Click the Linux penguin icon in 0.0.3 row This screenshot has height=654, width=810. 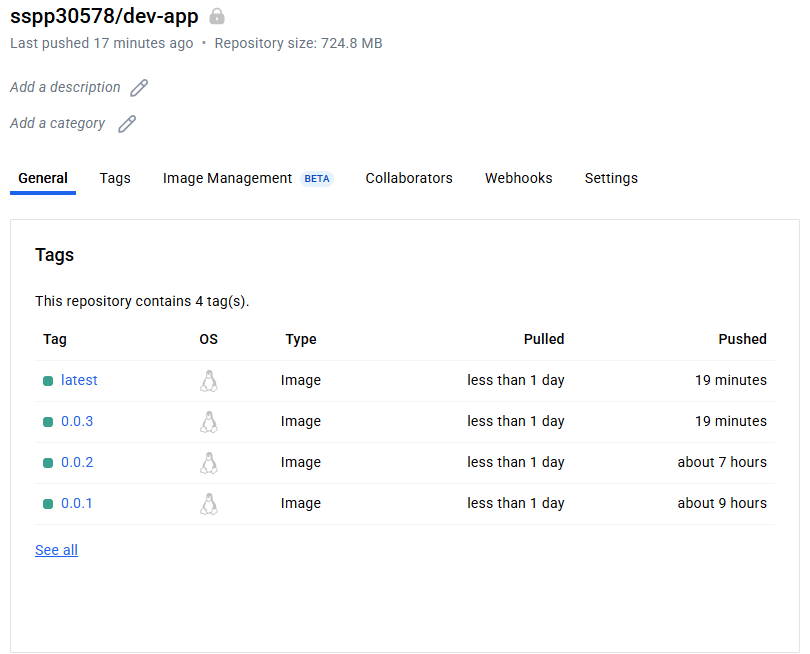(209, 422)
